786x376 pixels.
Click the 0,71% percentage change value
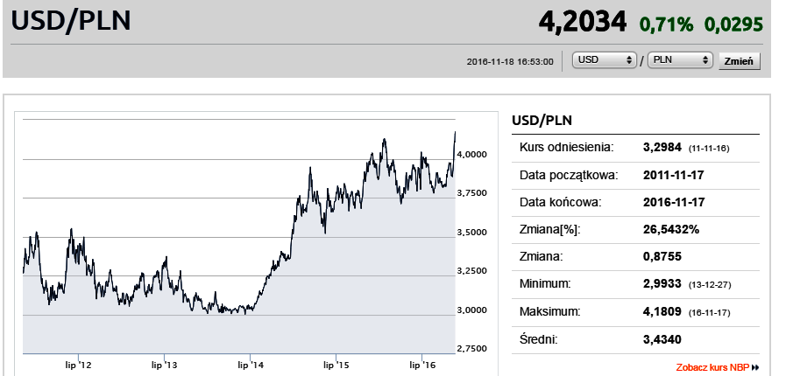click(x=666, y=24)
